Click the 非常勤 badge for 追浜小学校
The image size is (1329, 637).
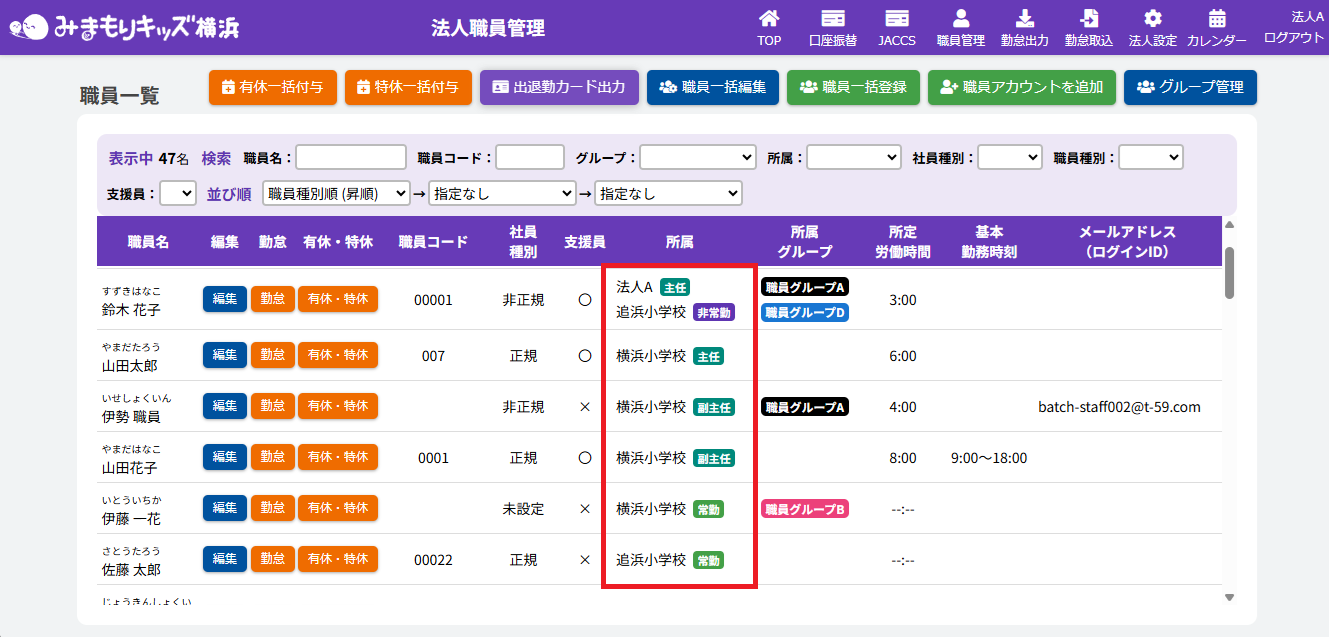click(x=714, y=312)
